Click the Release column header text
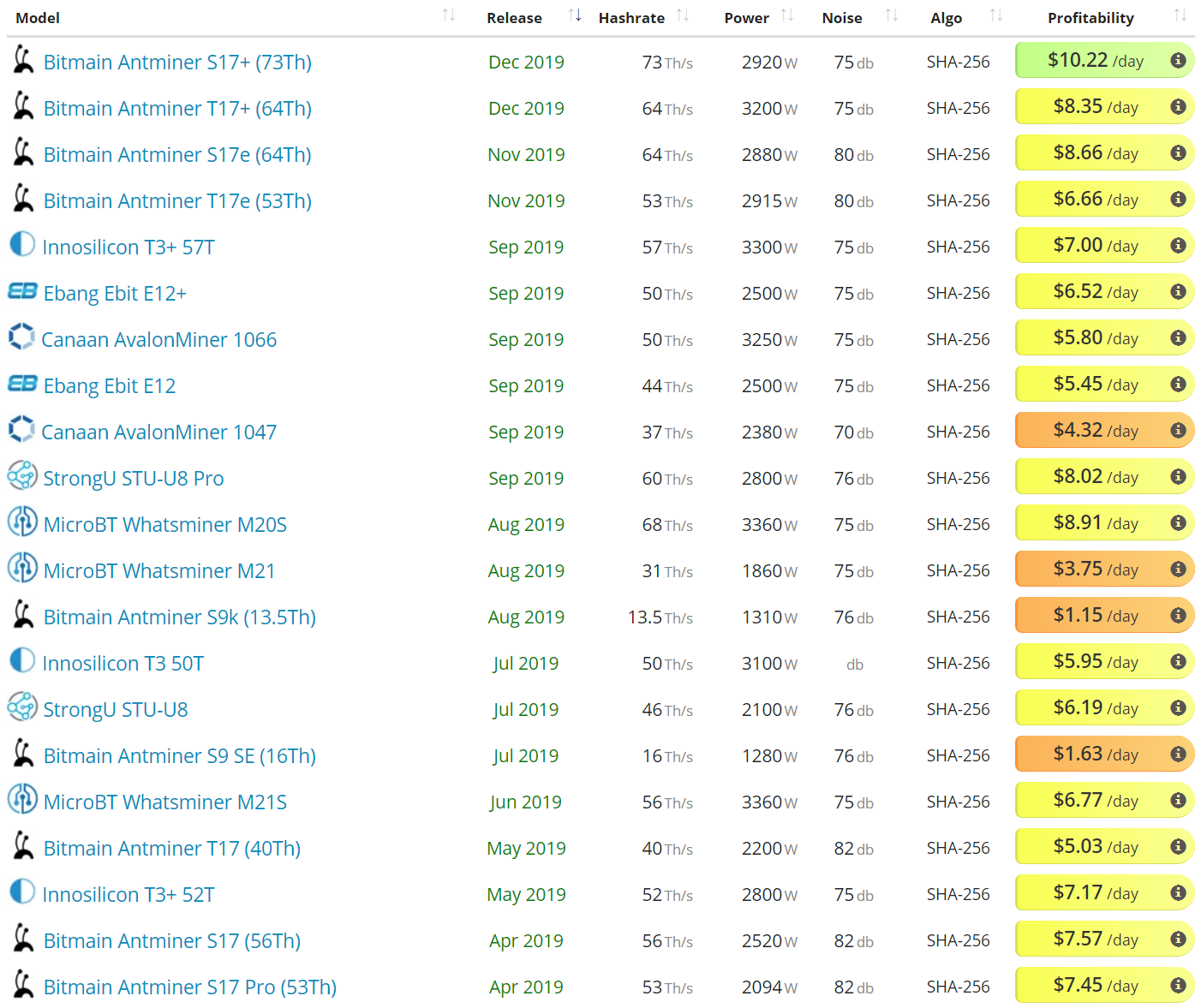The height and width of the screenshot is (1008, 1195). (x=514, y=18)
